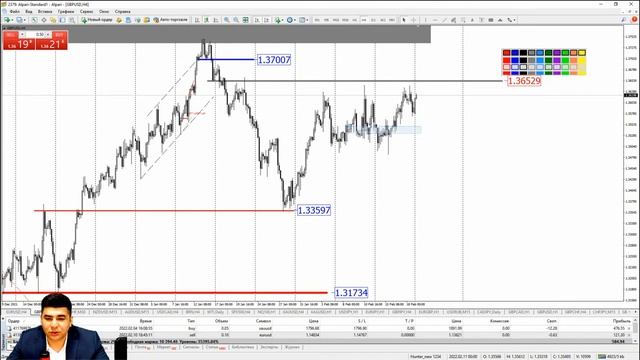Toggle the Navigator panel icon

pos(53,20)
